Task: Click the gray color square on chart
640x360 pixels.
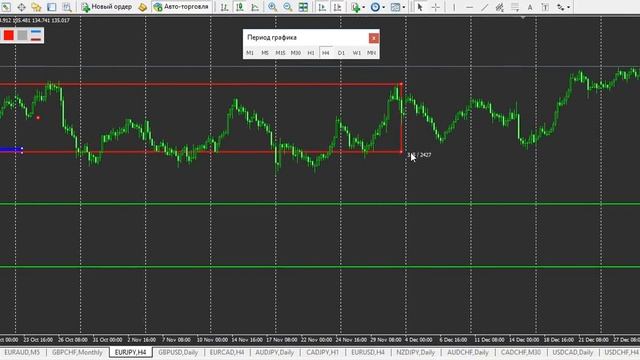Action: tap(22, 36)
